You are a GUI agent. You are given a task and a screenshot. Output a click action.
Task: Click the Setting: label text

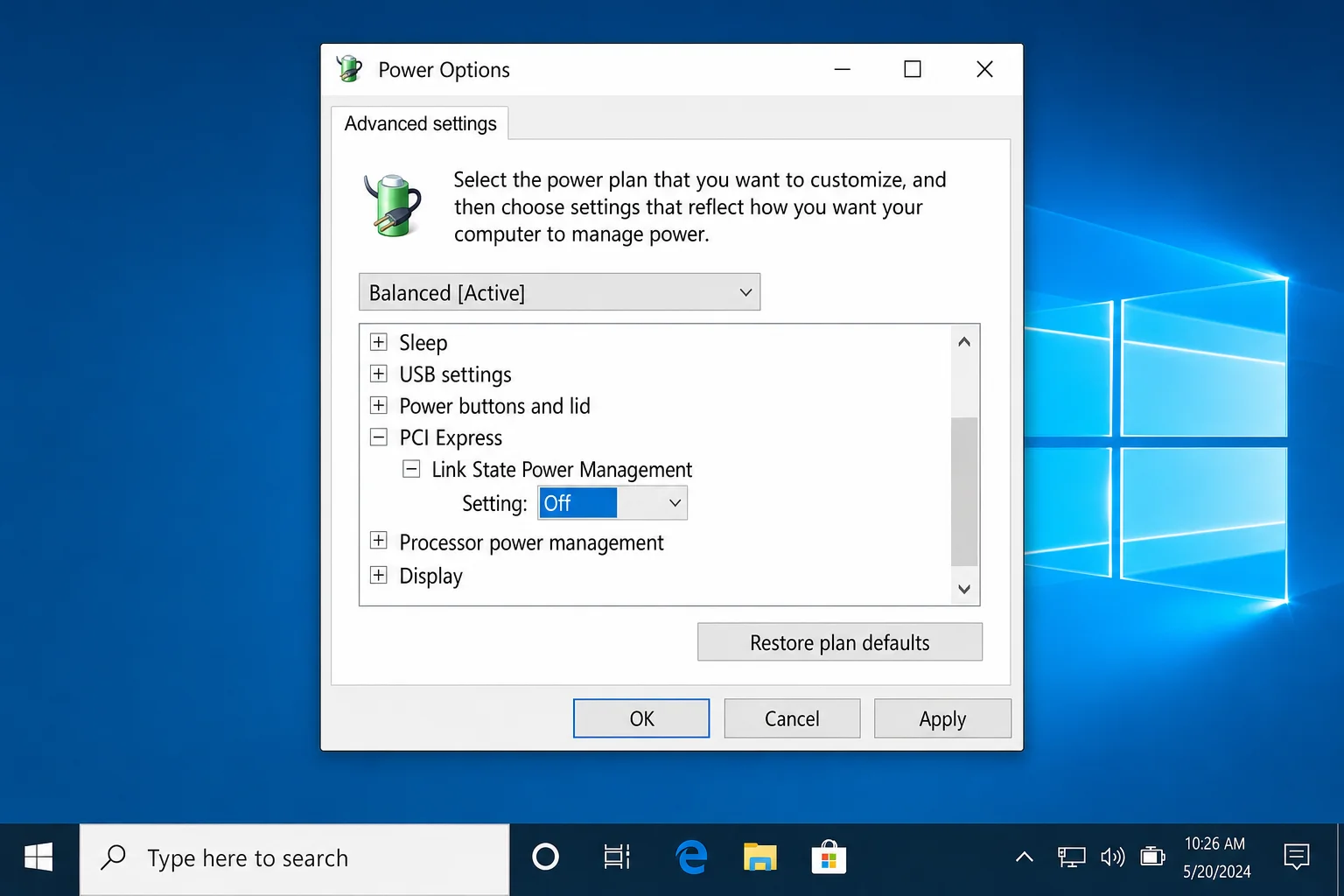point(494,503)
